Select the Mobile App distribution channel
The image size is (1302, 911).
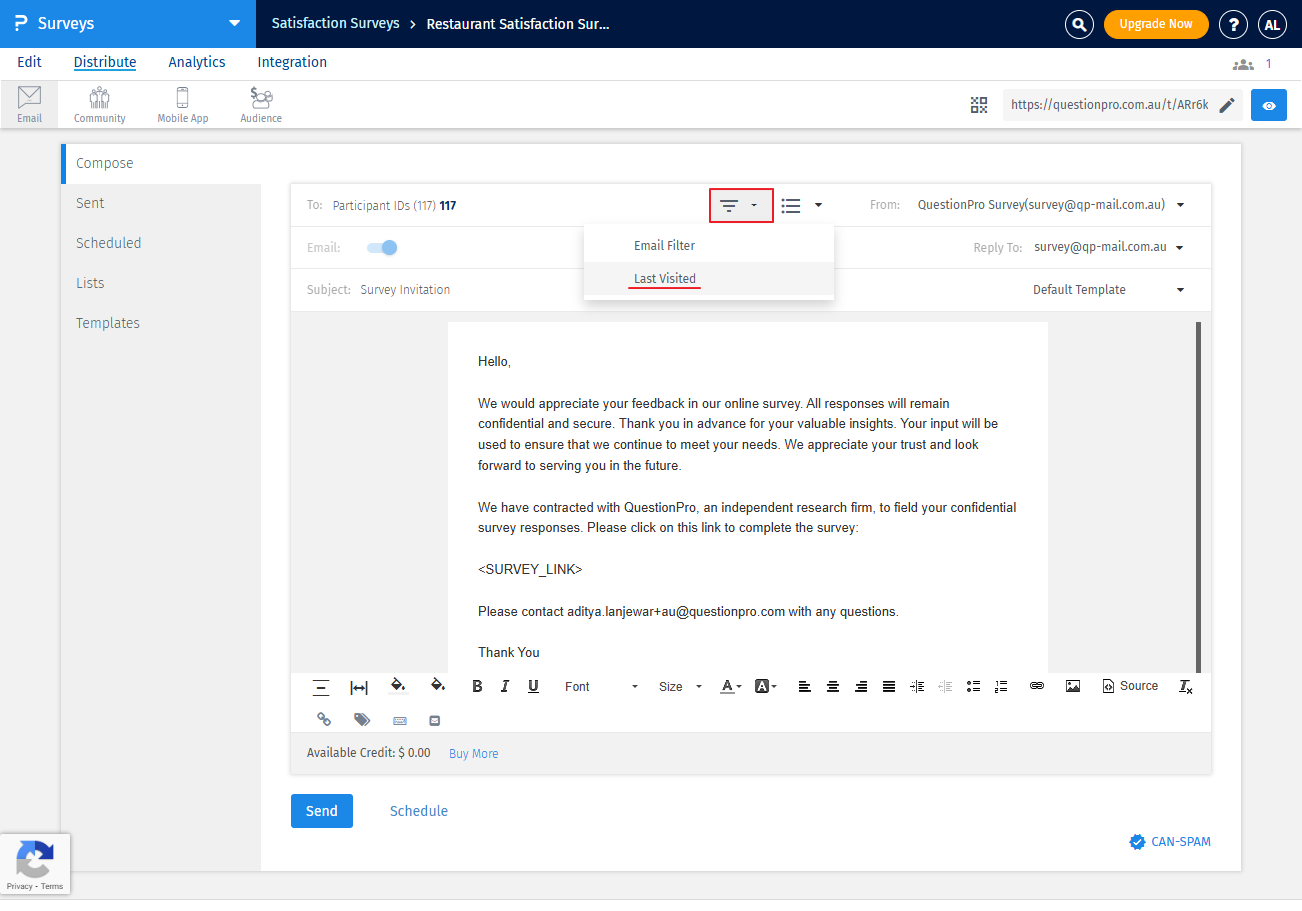pyautogui.click(x=182, y=103)
